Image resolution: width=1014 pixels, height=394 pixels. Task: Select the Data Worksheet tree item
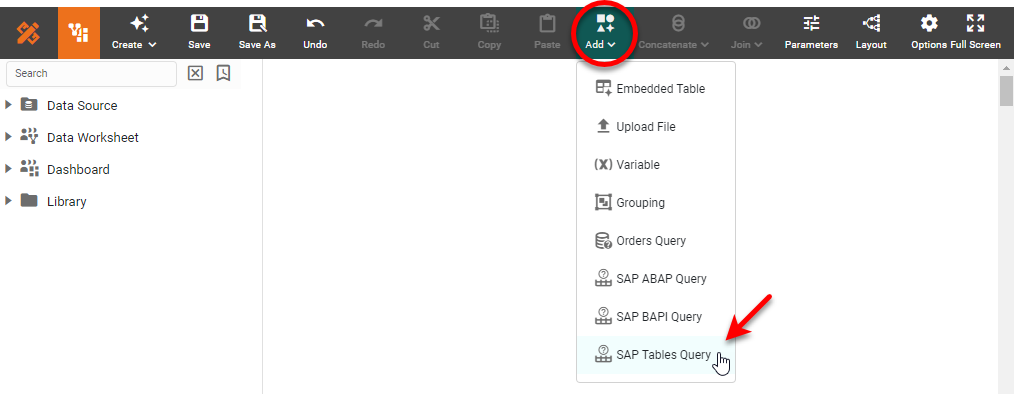point(79,137)
